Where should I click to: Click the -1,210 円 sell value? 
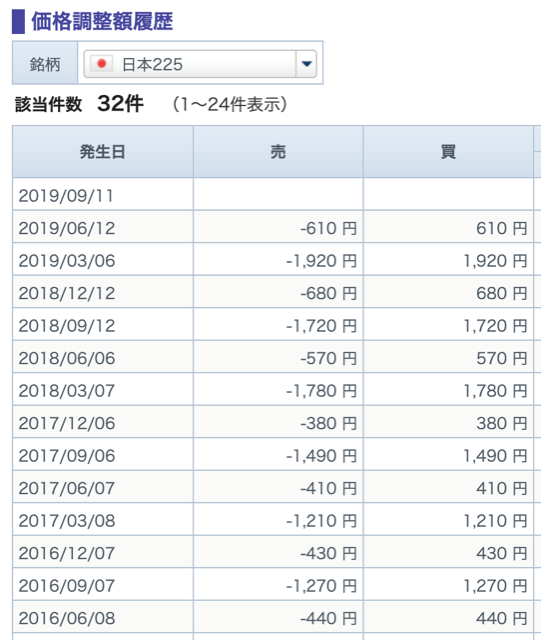(321, 520)
